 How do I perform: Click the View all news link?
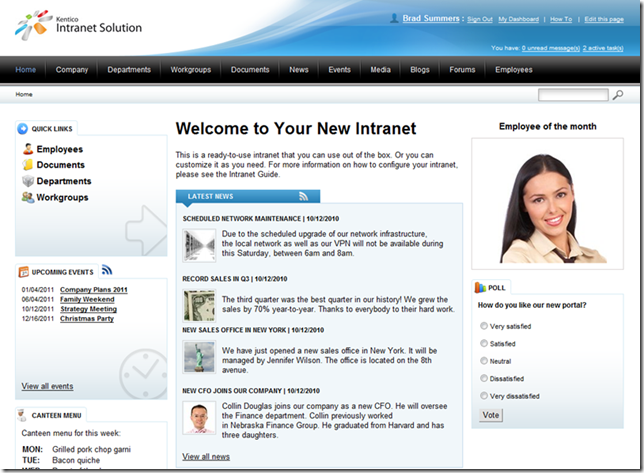(206, 457)
